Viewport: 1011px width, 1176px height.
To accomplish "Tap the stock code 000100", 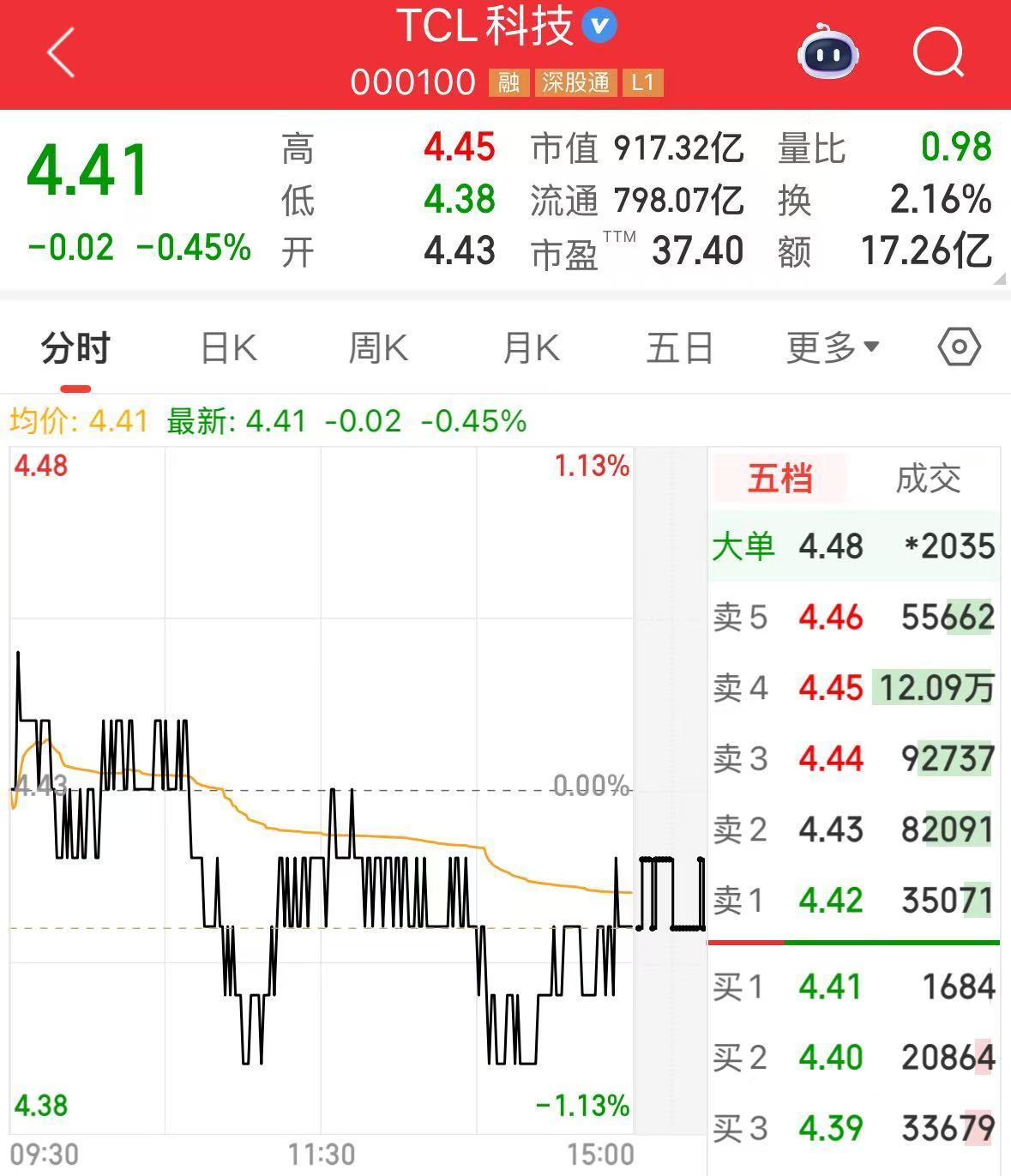I will coord(412,82).
